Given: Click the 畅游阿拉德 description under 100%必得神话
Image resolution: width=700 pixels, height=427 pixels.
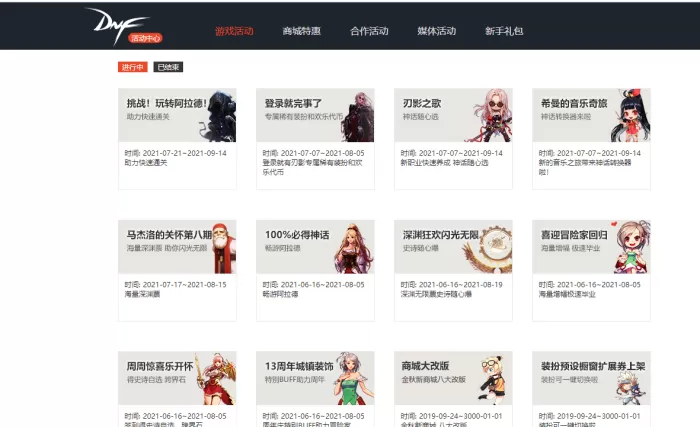Looking at the screenshot, I should [280, 294].
